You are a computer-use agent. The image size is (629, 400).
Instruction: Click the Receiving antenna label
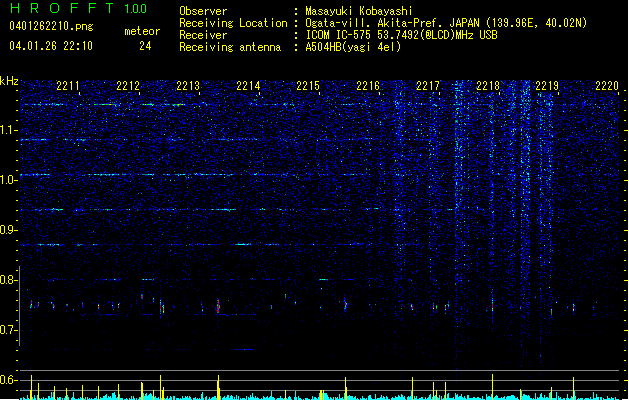pyautogui.click(x=230, y=47)
